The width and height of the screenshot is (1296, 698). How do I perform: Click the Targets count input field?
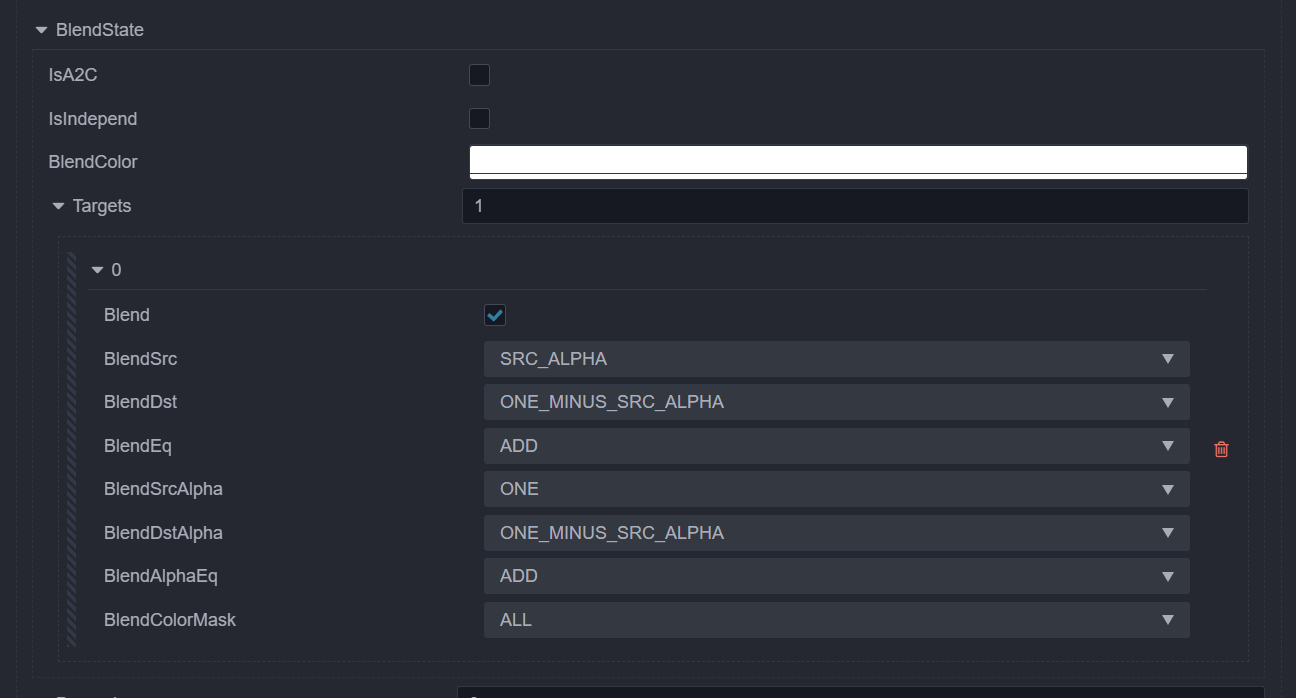click(x=855, y=206)
